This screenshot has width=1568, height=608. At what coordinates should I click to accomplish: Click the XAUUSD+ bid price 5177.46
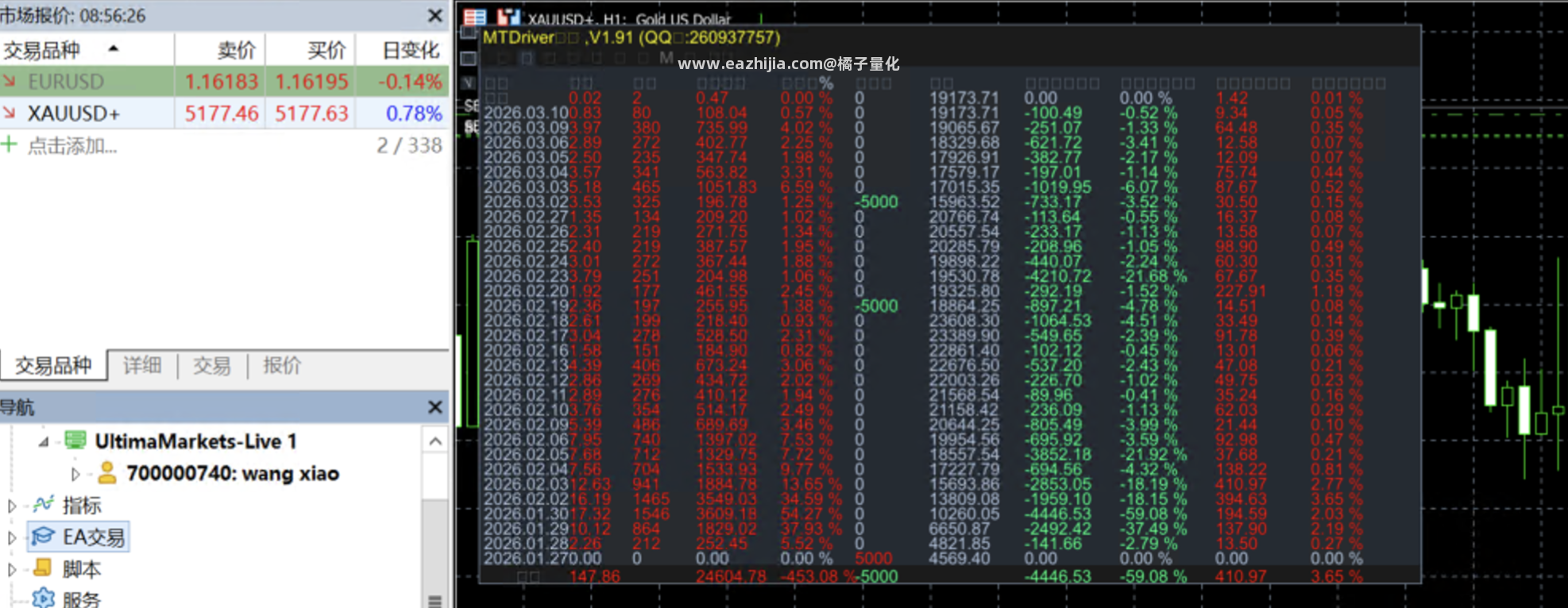point(222,114)
